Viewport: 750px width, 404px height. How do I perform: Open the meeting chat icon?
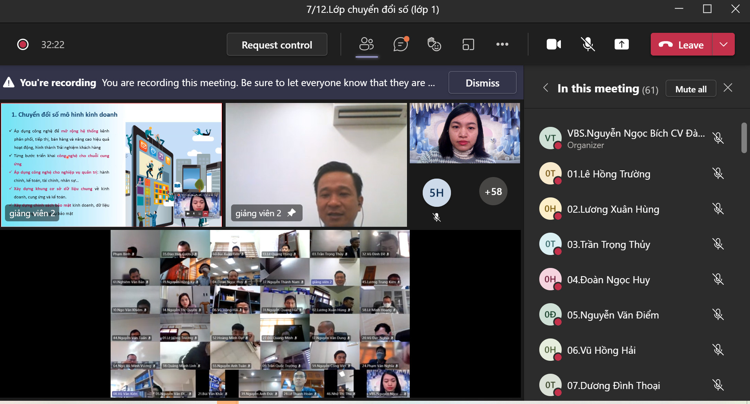[400, 44]
